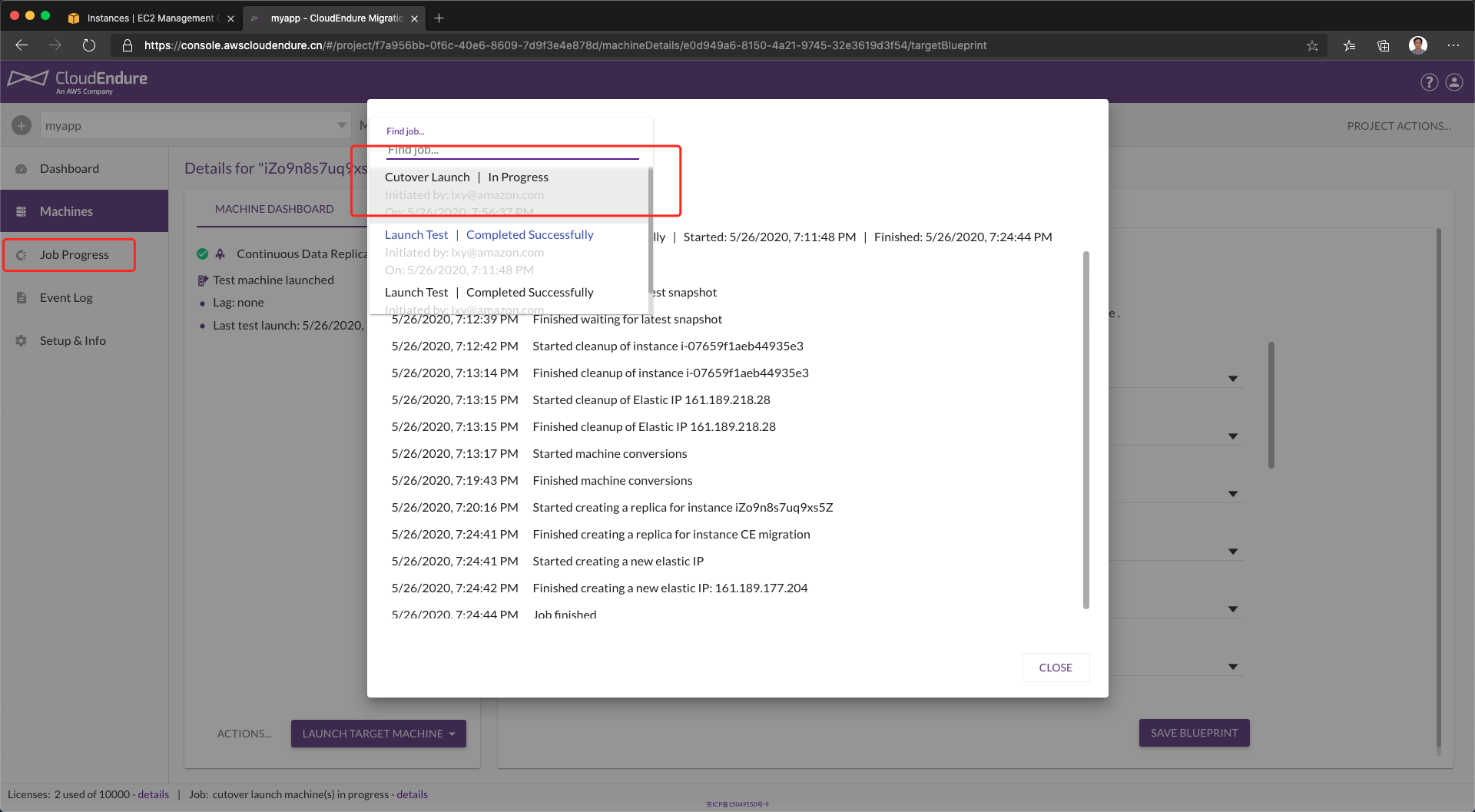
Task: Open browser collections icon
Action: click(1383, 45)
